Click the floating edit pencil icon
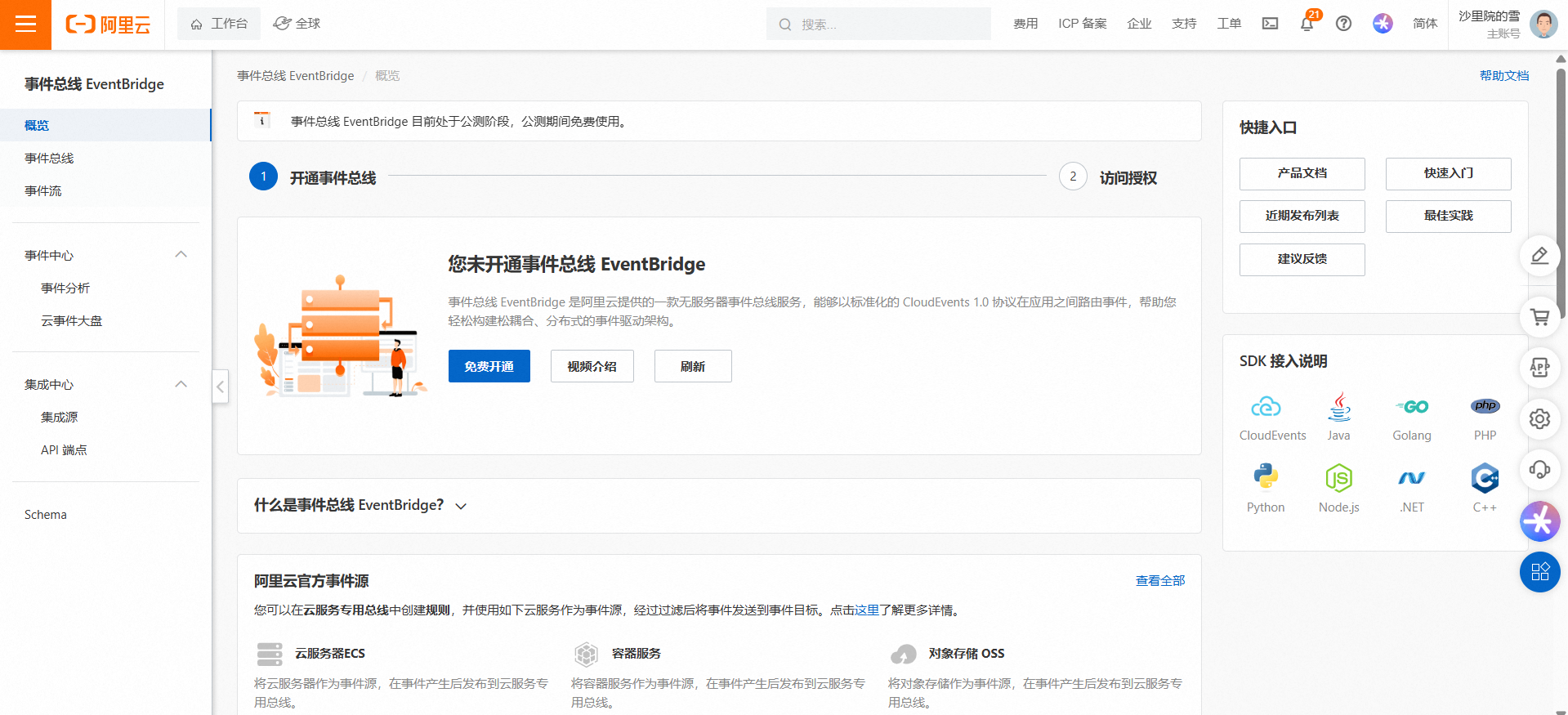This screenshot has width=1568, height=715. [x=1539, y=256]
